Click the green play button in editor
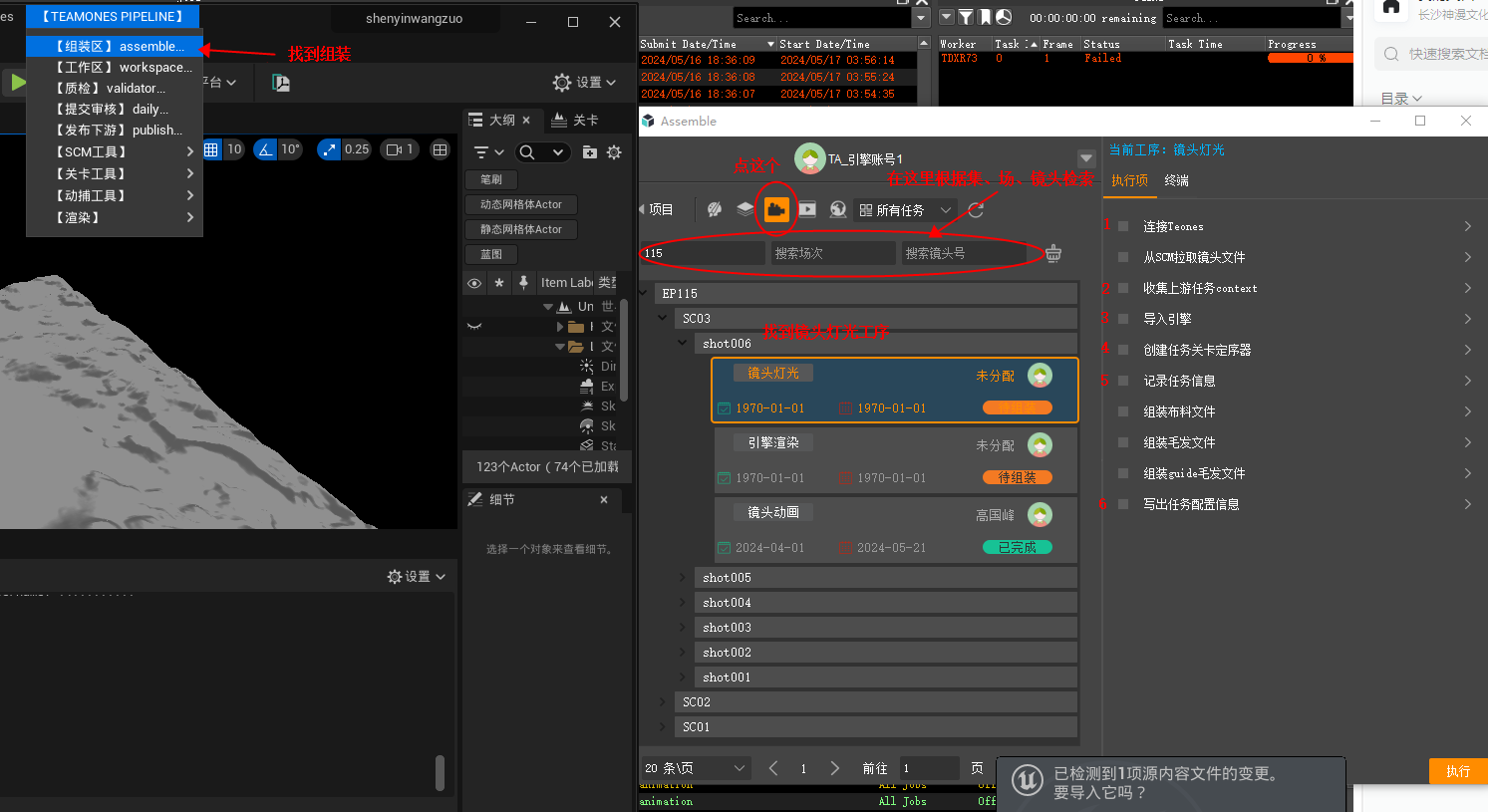This screenshot has width=1488, height=812. pos(17,83)
